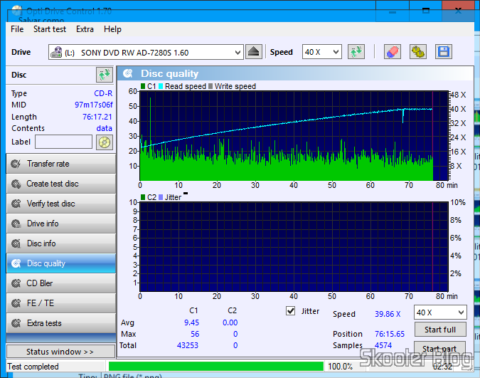The height and width of the screenshot is (378, 480).
Task: Open Create test disc section
Action: pos(61,184)
